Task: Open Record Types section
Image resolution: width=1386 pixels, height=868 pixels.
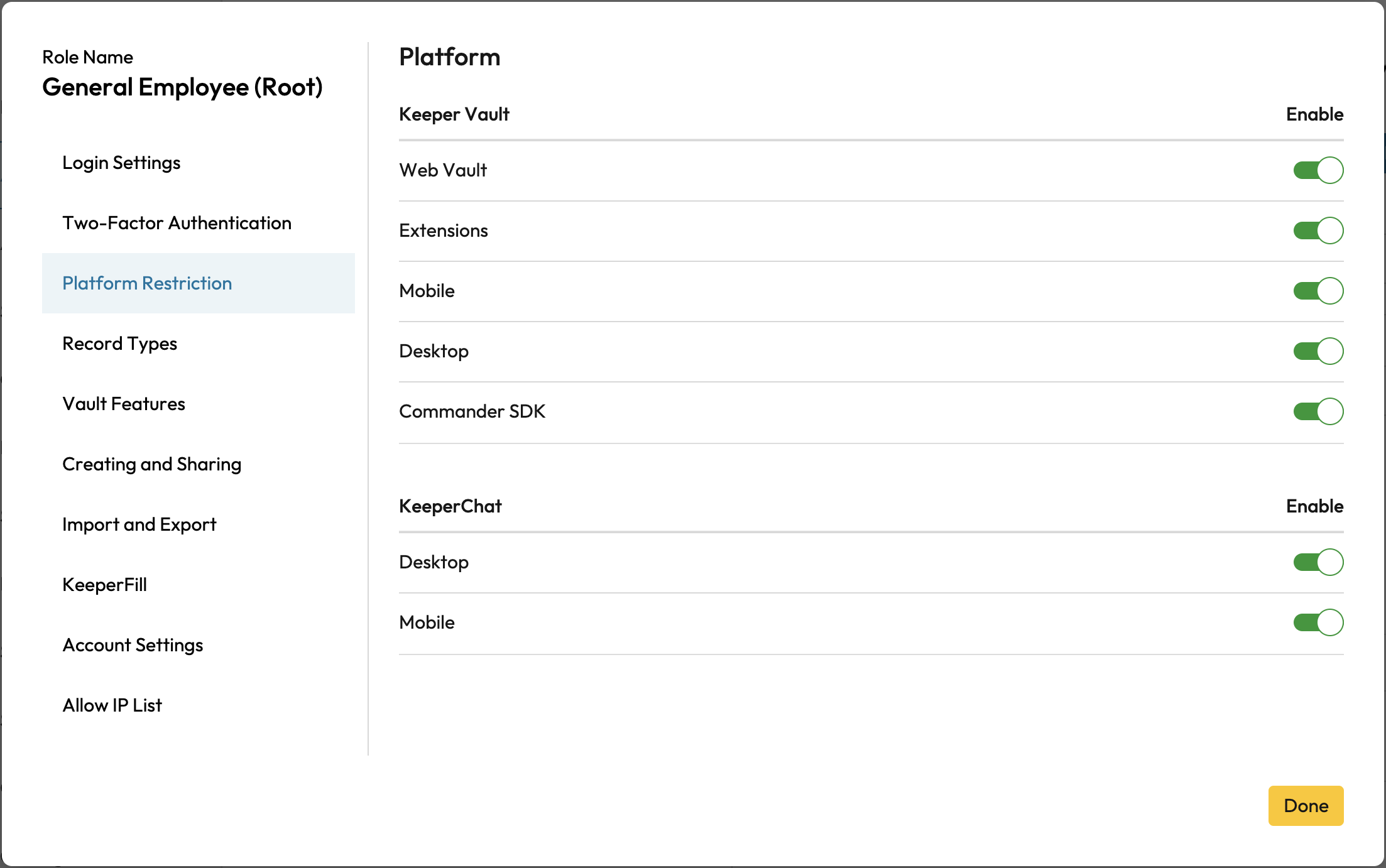Action: point(119,344)
